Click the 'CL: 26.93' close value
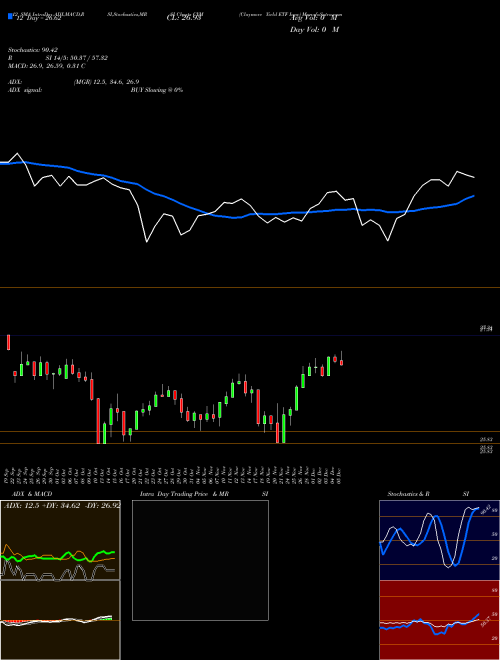Screen dimensions: 500x660 click(185, 18)
